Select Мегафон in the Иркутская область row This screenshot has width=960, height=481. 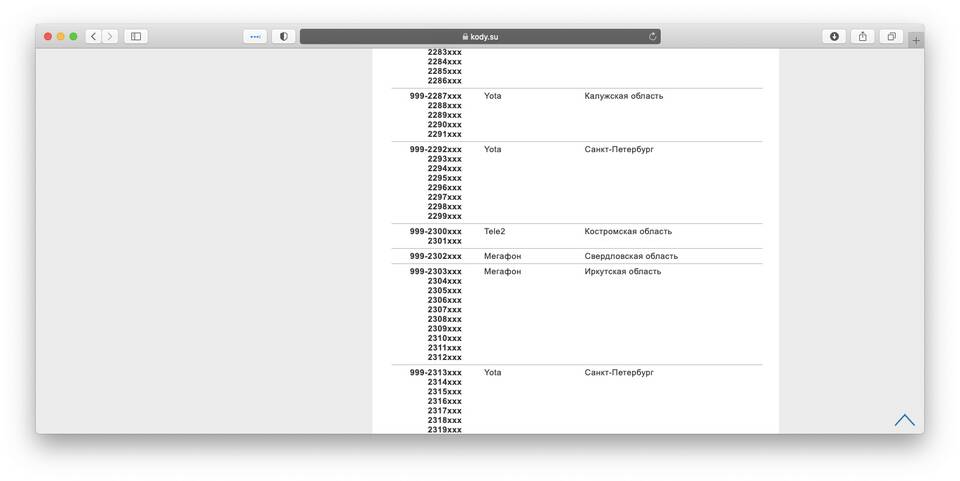click(x=502, y=272)
